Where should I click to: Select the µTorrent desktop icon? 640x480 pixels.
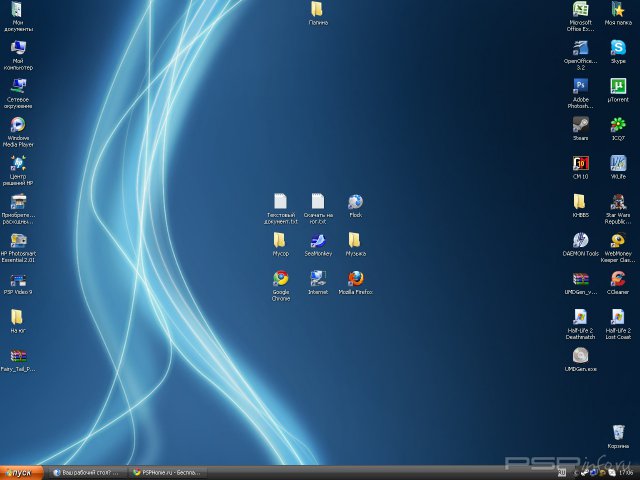618,86
